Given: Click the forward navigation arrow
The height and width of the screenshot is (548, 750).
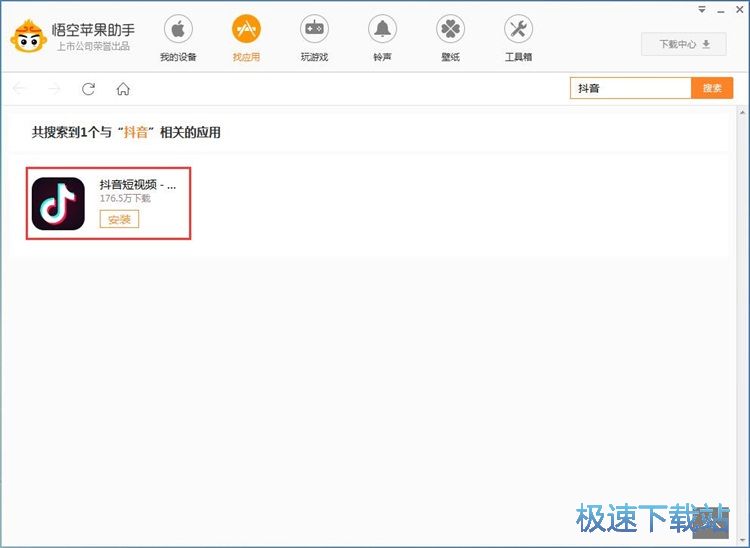Looking at the screenshot, I should (x=54, y=89).
